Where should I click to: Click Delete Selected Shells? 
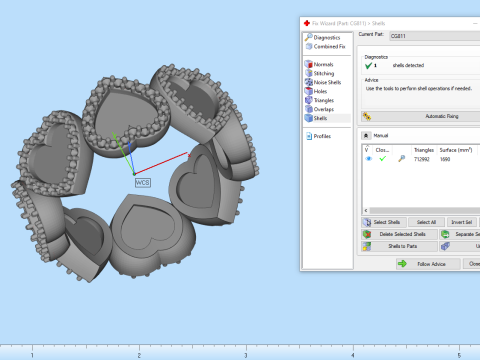(x=399, y=234)
